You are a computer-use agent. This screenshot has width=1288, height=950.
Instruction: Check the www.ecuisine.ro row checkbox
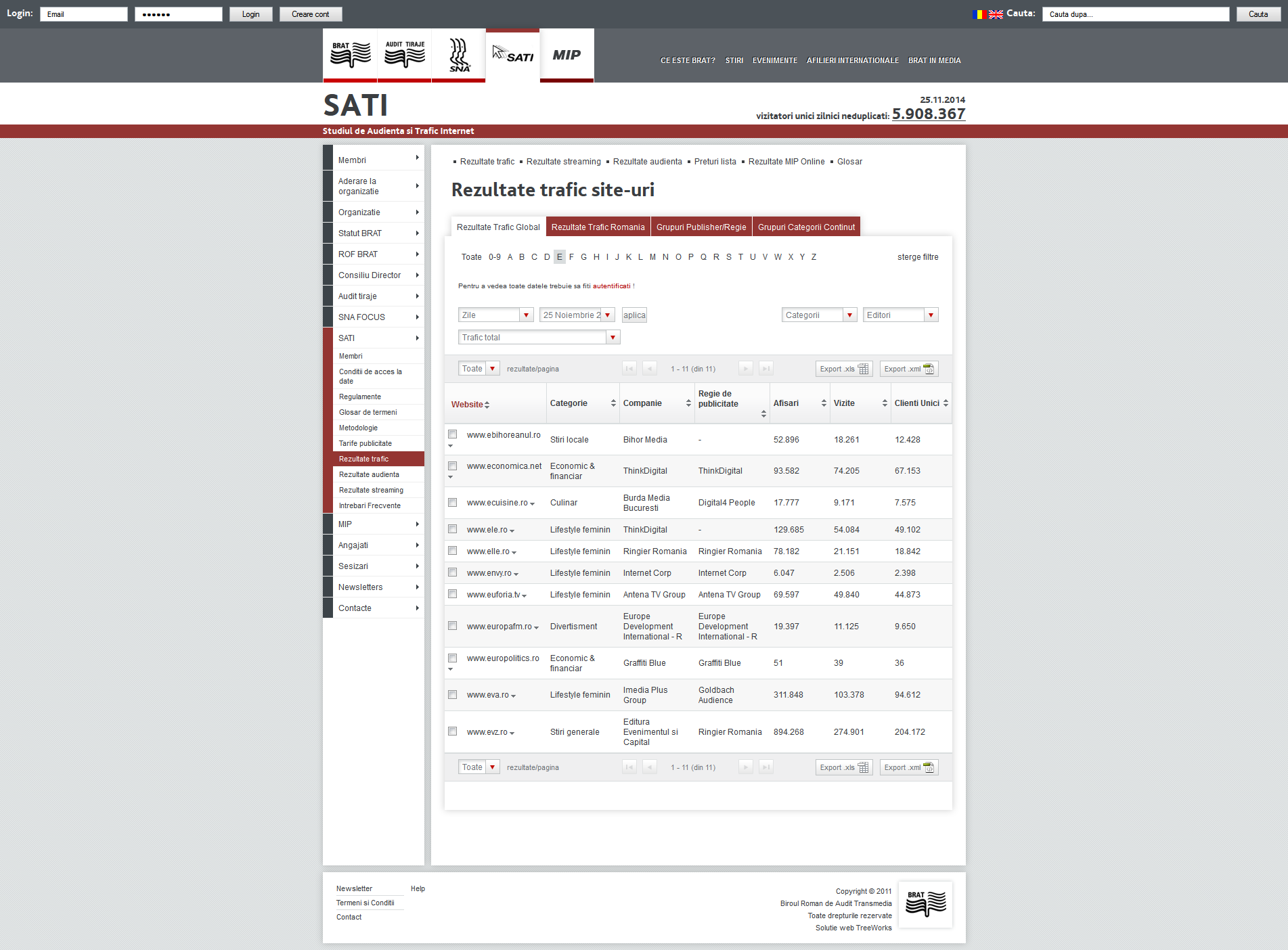click(453, 503)
